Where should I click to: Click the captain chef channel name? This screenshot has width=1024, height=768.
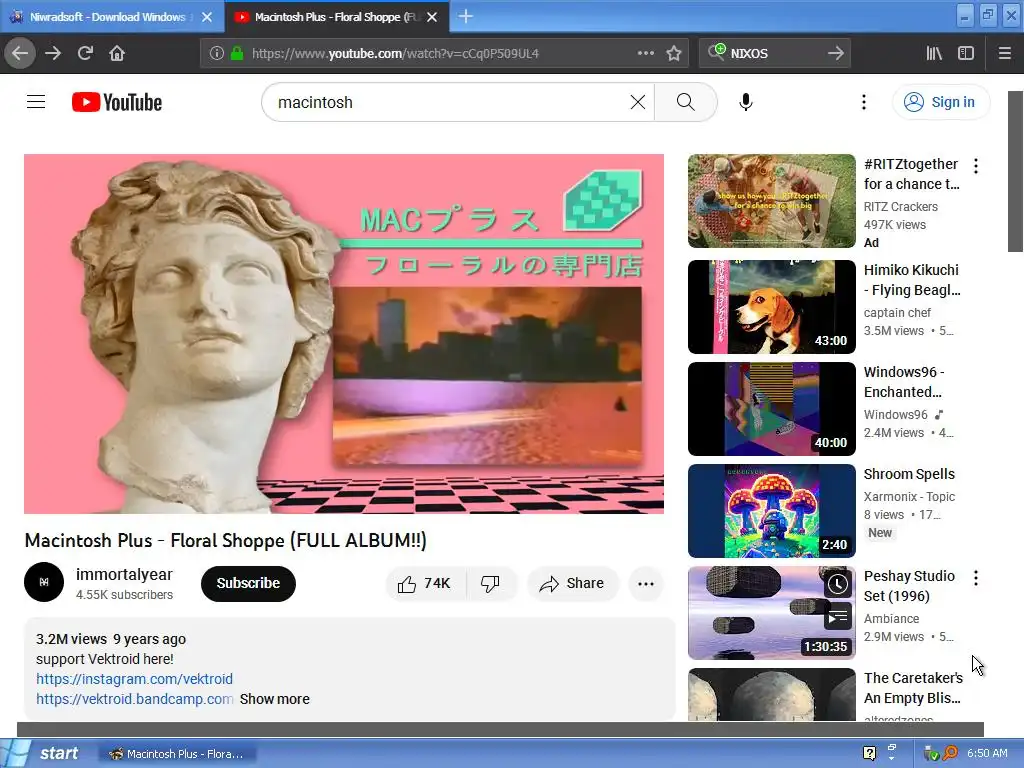coord(897,312)
